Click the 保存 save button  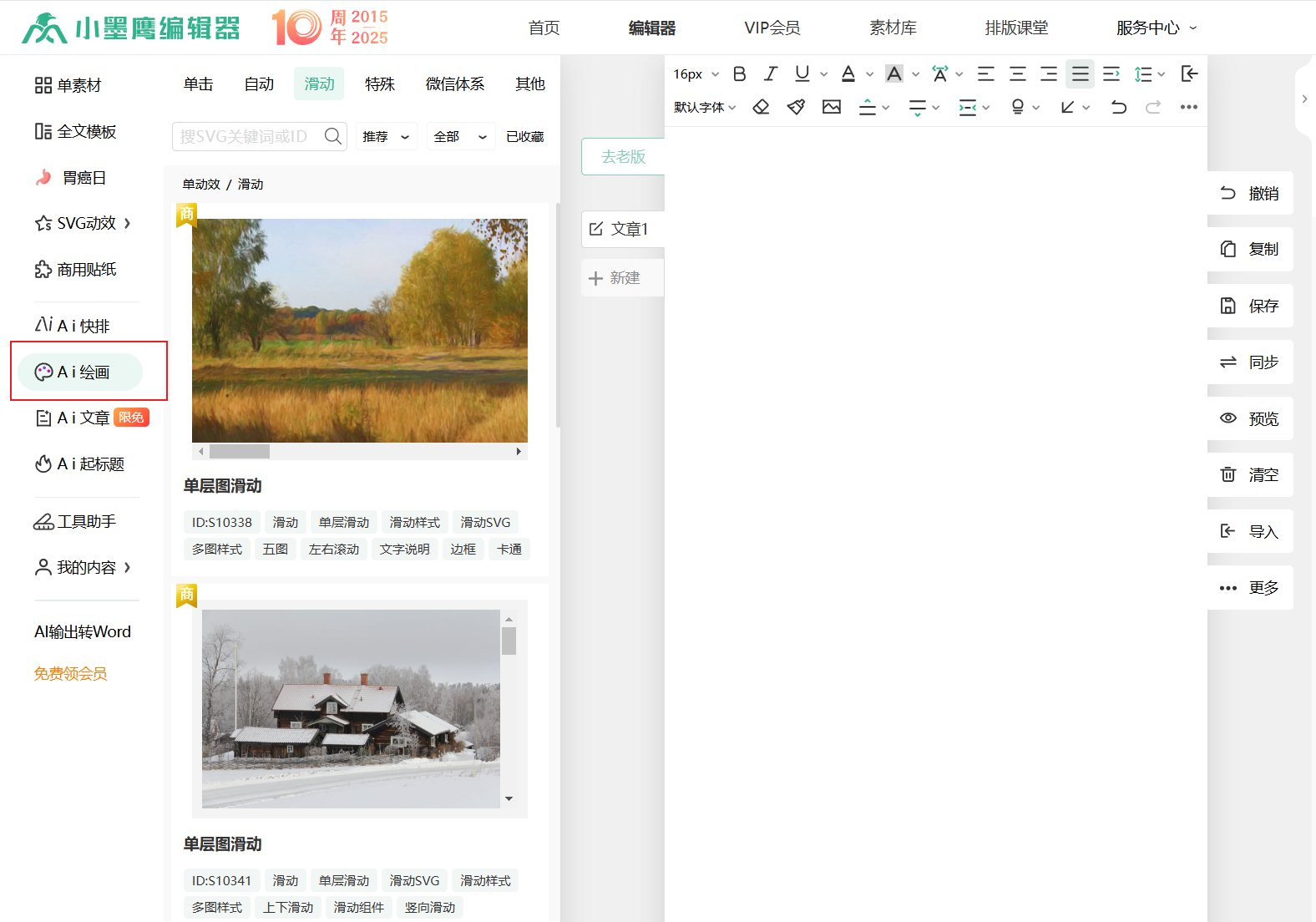1250,306
